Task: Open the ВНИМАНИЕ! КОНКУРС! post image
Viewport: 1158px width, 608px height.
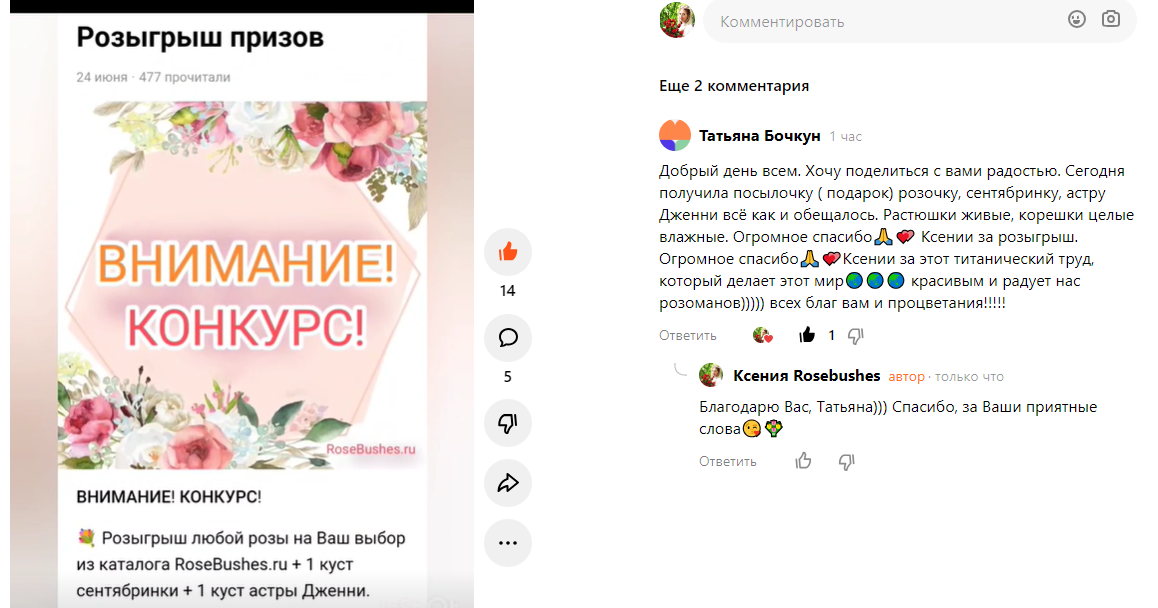Action: 242,285
